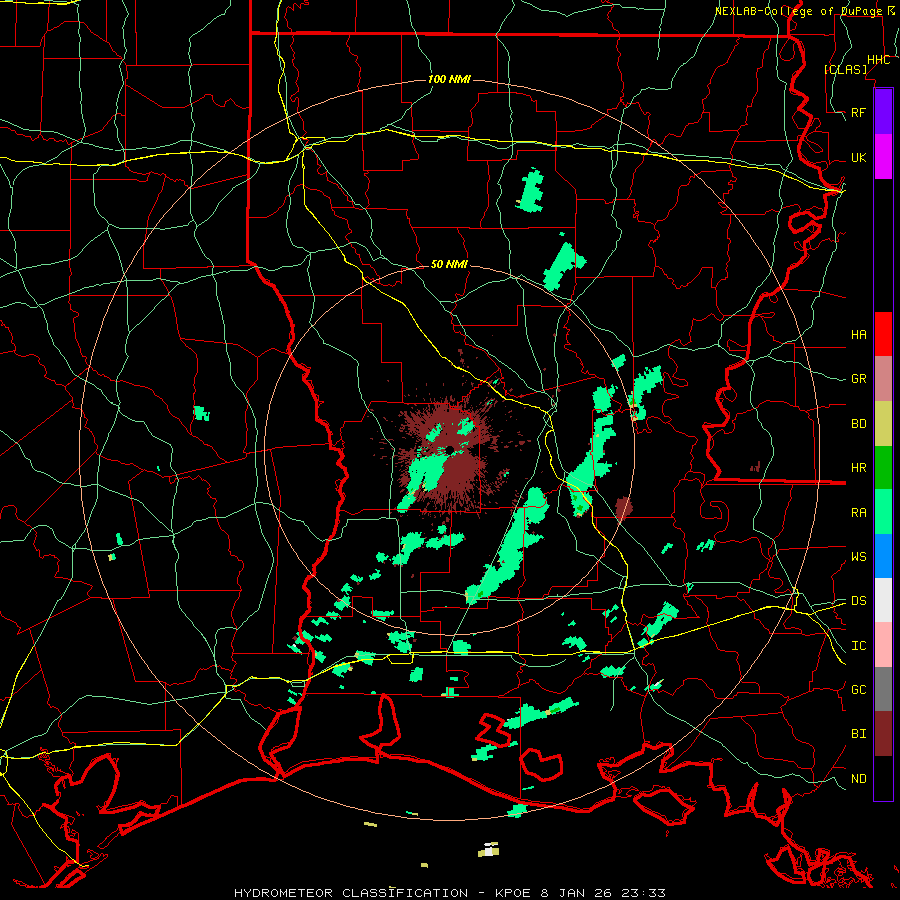This screenshot has width=900, height=900.
Task: Click the UK legend label
Action: (x=858, y=157)
